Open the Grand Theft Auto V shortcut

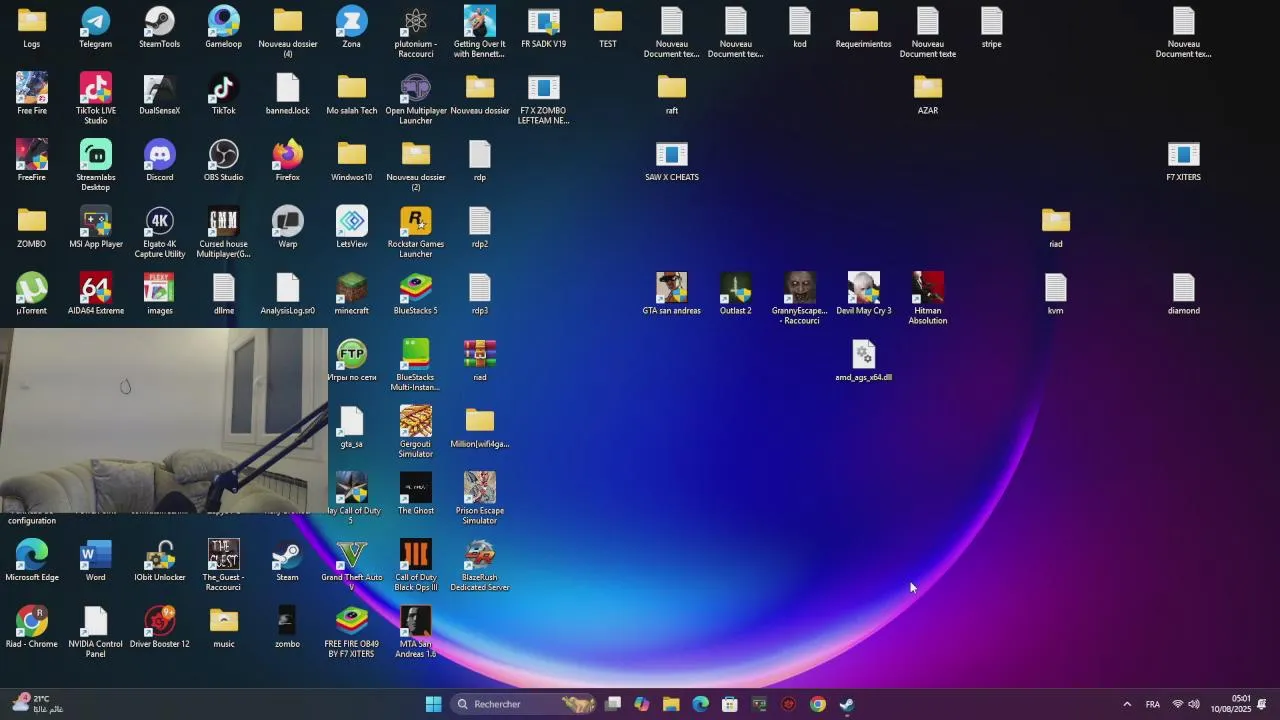pyautogui.click(x=352, y=566)
